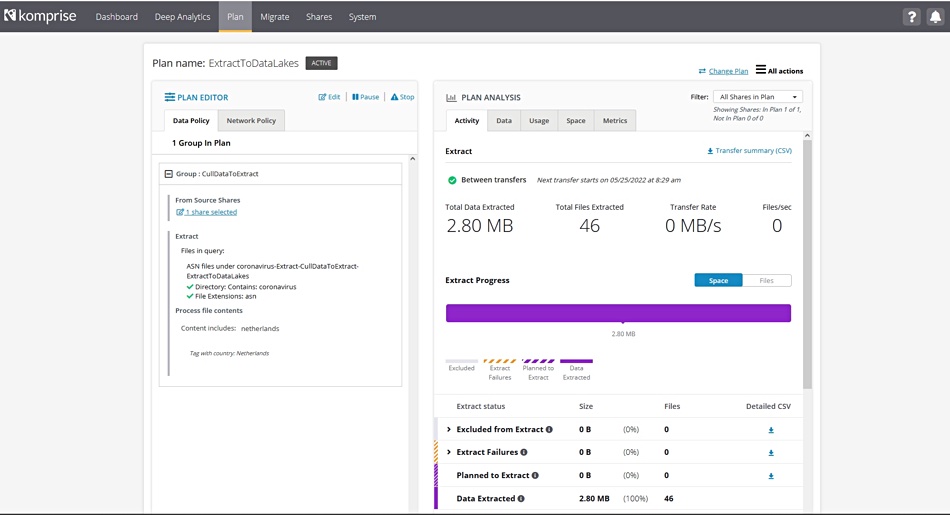Click the info icon beside Data Extracted
The image size is (950, 515).
point(521,499)
